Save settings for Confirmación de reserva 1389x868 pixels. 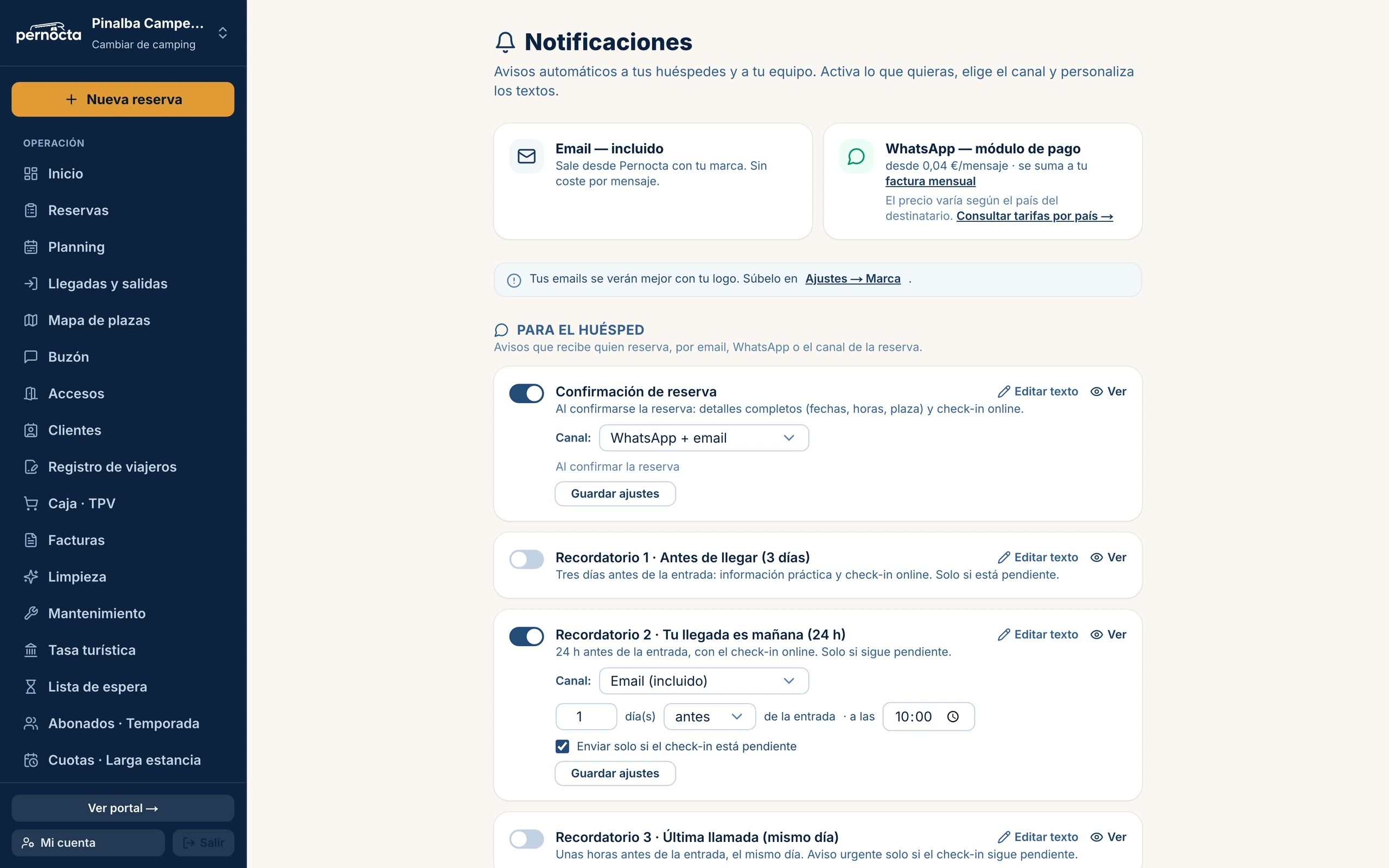click(x=615, y=494)
